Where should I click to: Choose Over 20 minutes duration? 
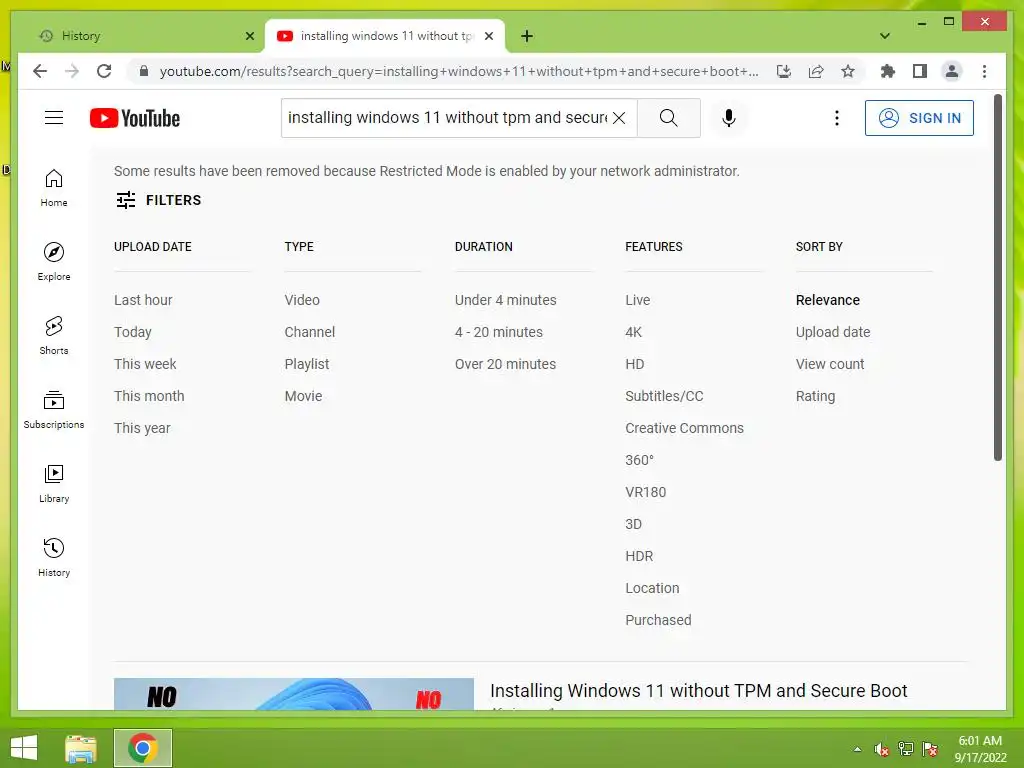[505, 364]
